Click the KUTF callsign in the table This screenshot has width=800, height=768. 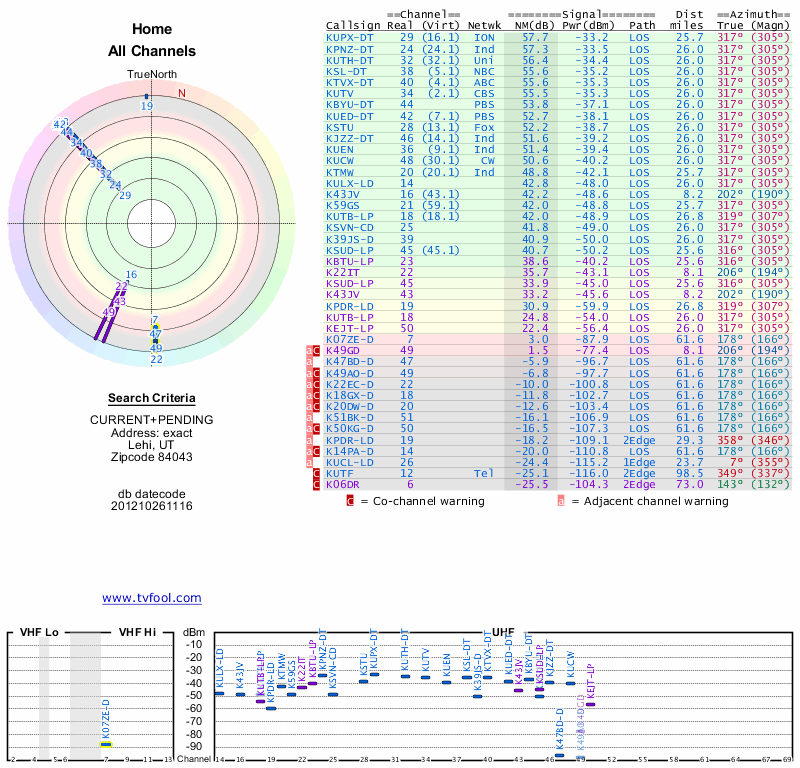click(339, 474)
